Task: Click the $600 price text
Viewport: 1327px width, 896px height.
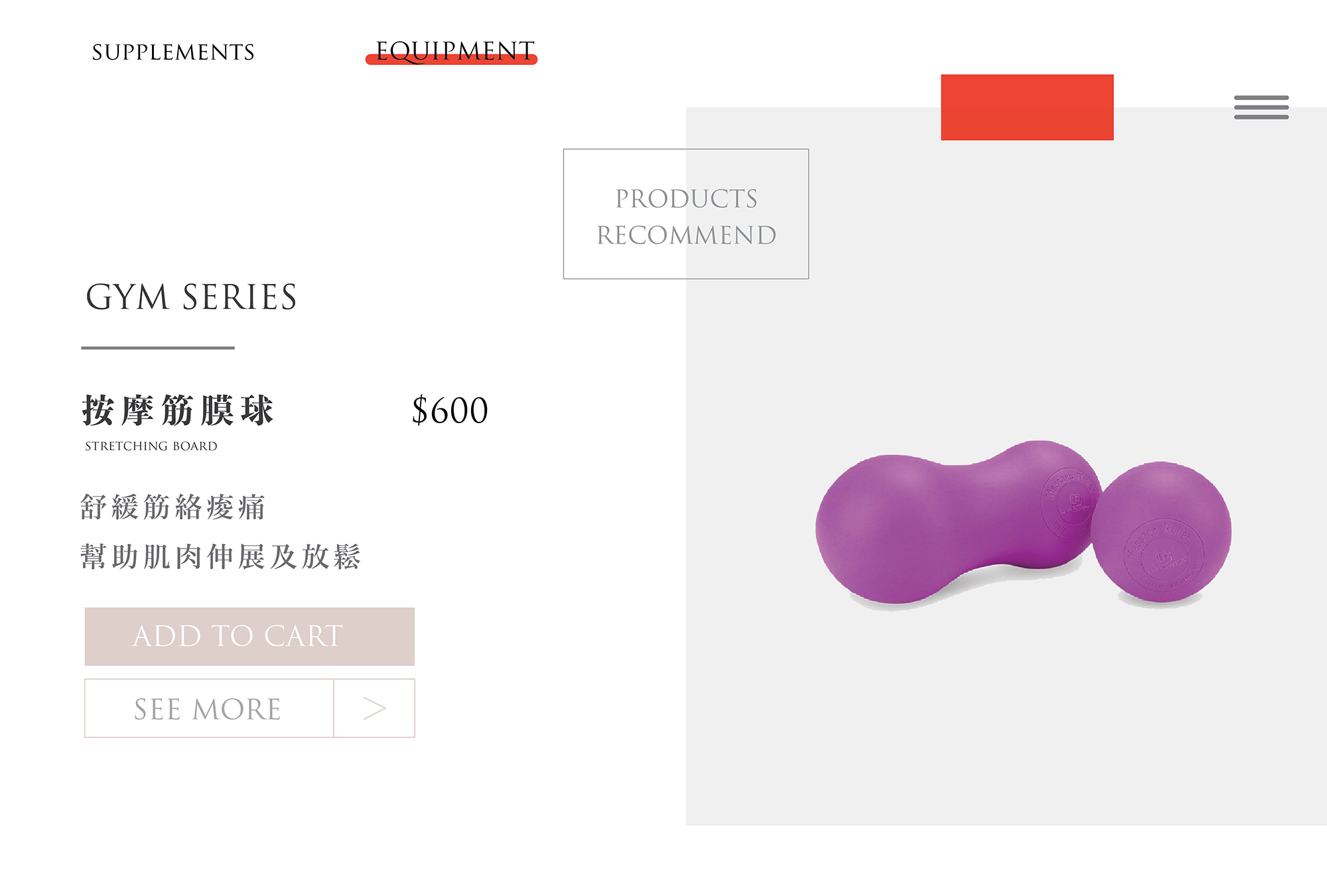Action: (450, 410)
